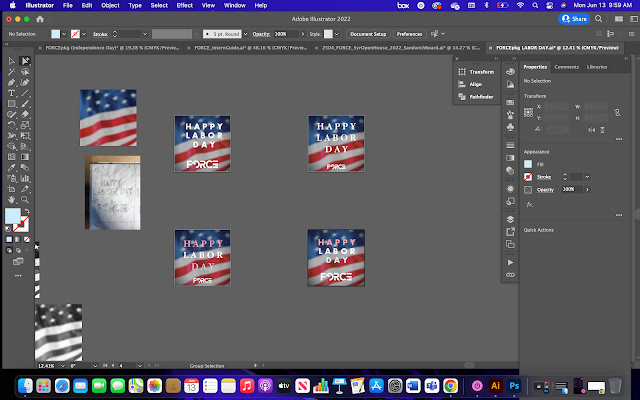The height and width of the screenshot is (400, 640).
Task: Toggle constrain width and height proportions
Action: (x=617, y=113)
